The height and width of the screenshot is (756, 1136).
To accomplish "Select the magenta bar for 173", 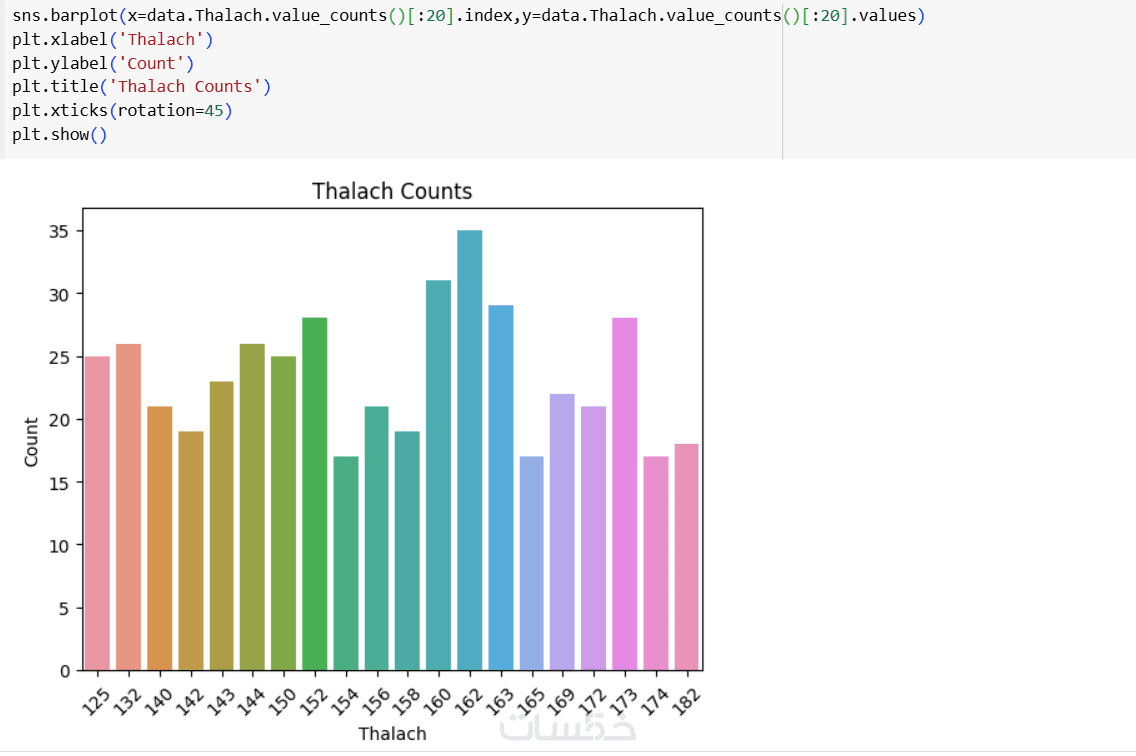I will [625, 494].
